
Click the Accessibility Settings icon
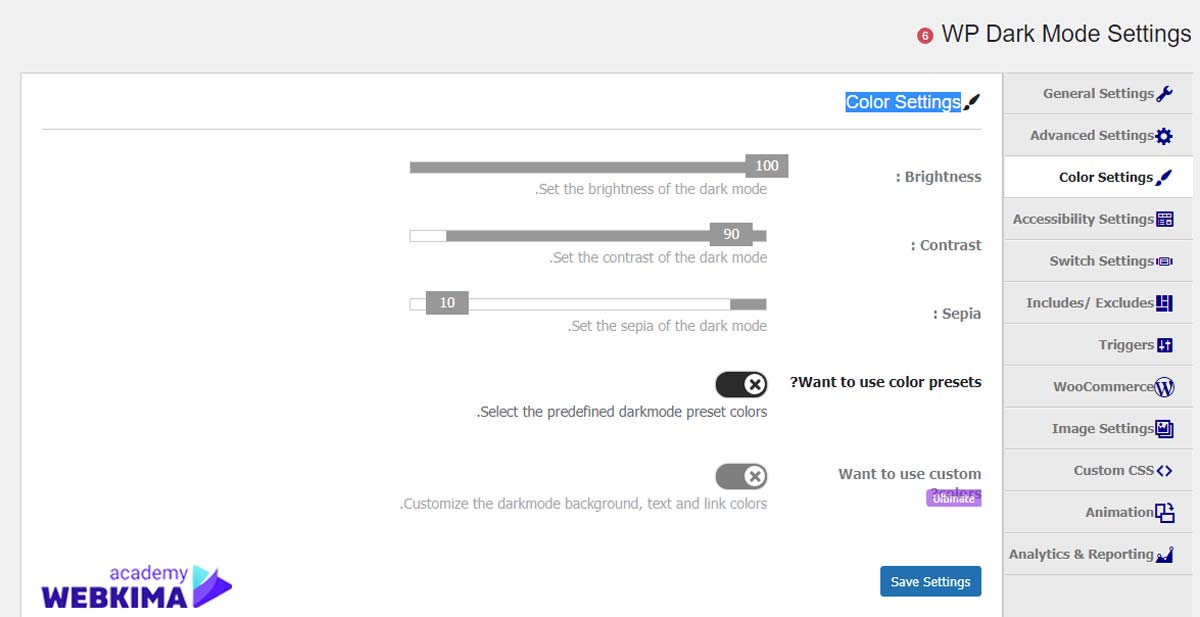pyautogui.click(x=1164, y=220)
